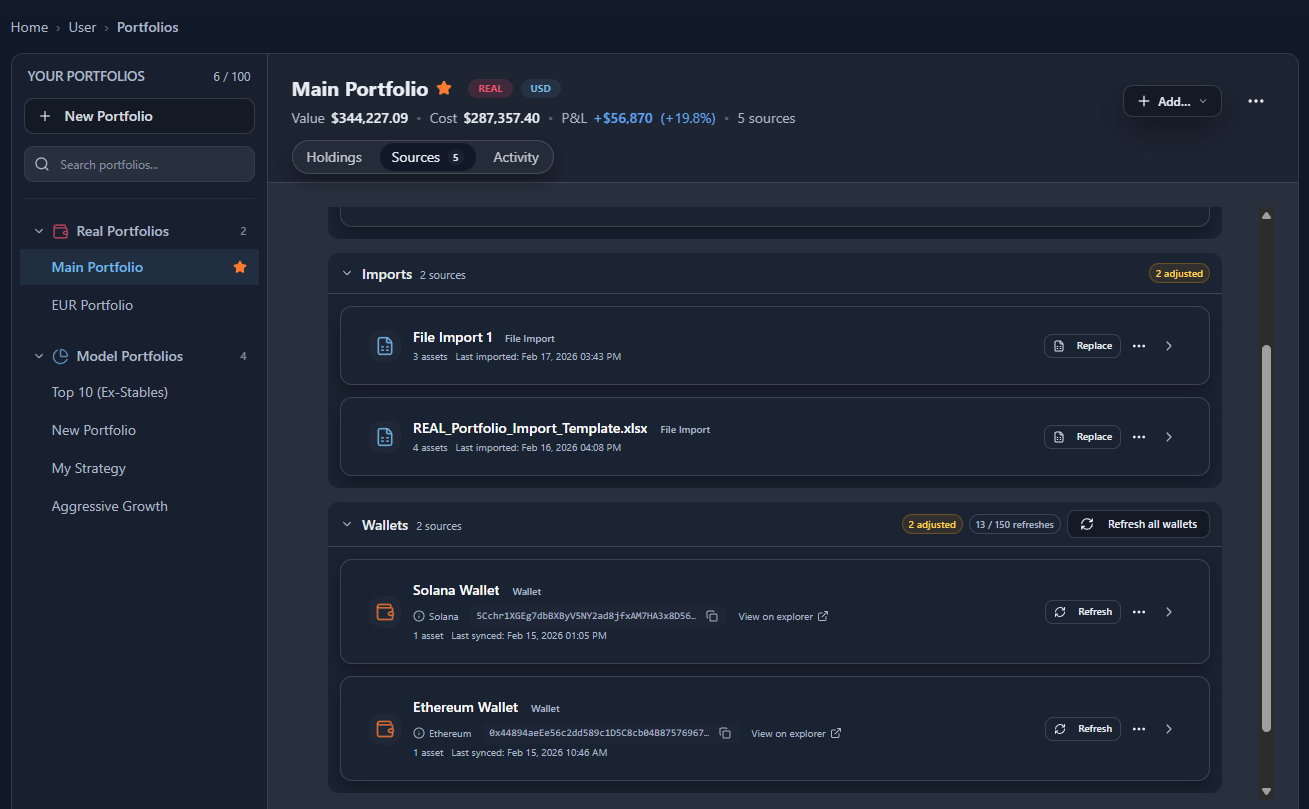Toggle the star on Main Portfolio in the sidebar
1309x809 pixels.
point(239,267)
